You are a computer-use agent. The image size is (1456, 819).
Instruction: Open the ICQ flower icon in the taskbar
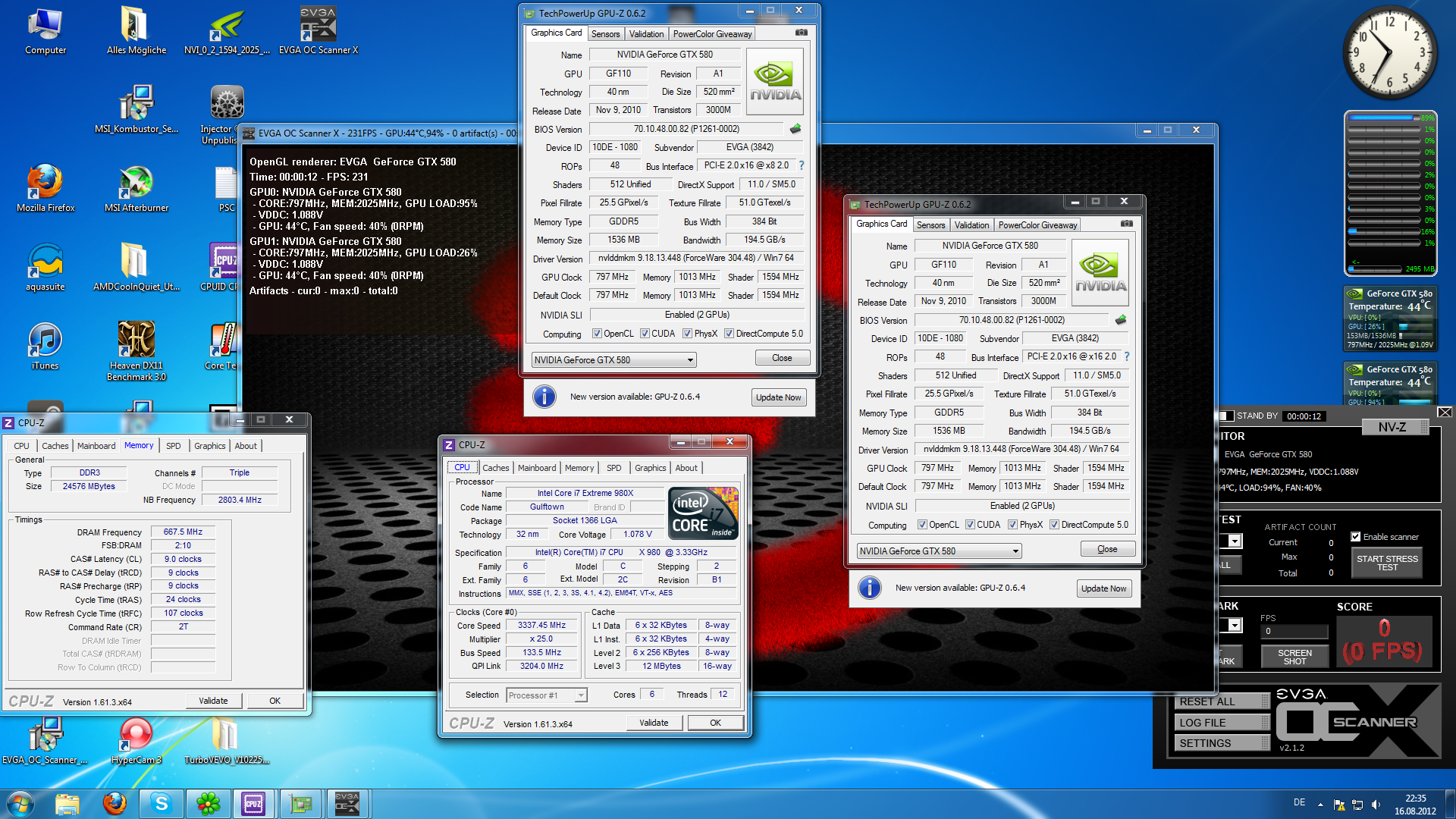(x=208, y=804)
